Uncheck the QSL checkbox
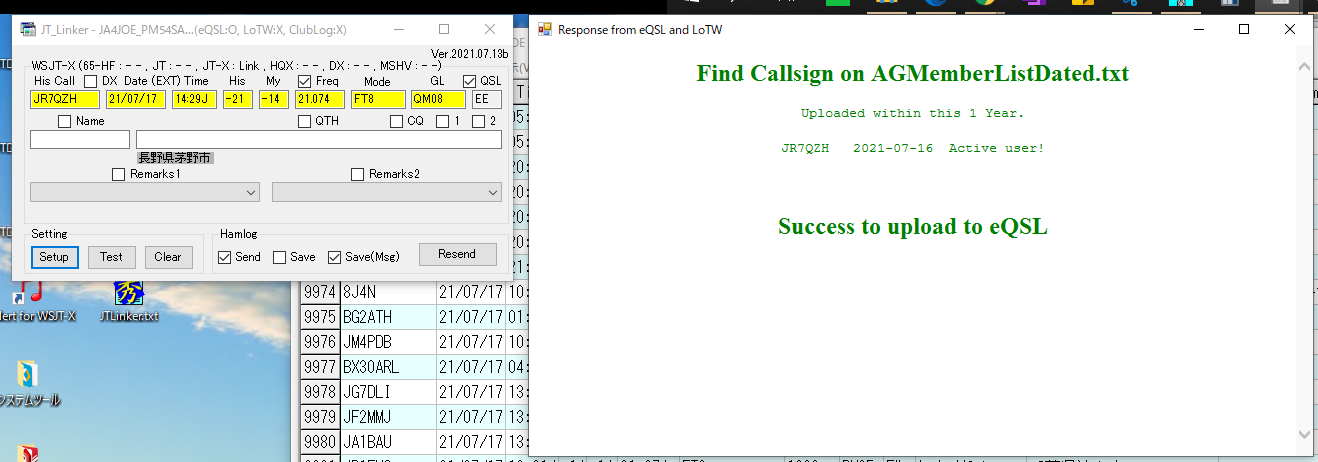The width and height of the screenshot is (1318, 462). [x=469, y=81]
